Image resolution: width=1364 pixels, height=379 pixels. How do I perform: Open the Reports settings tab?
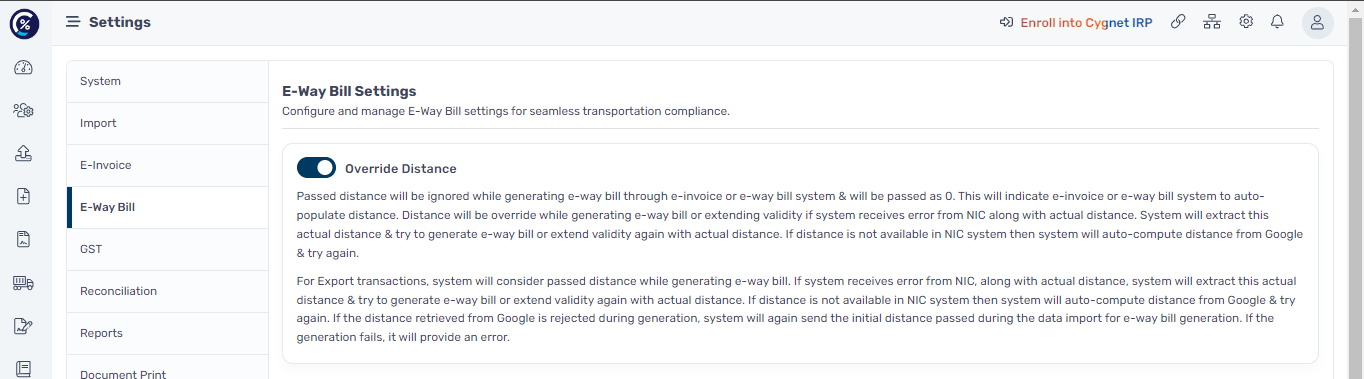(168, 333)
